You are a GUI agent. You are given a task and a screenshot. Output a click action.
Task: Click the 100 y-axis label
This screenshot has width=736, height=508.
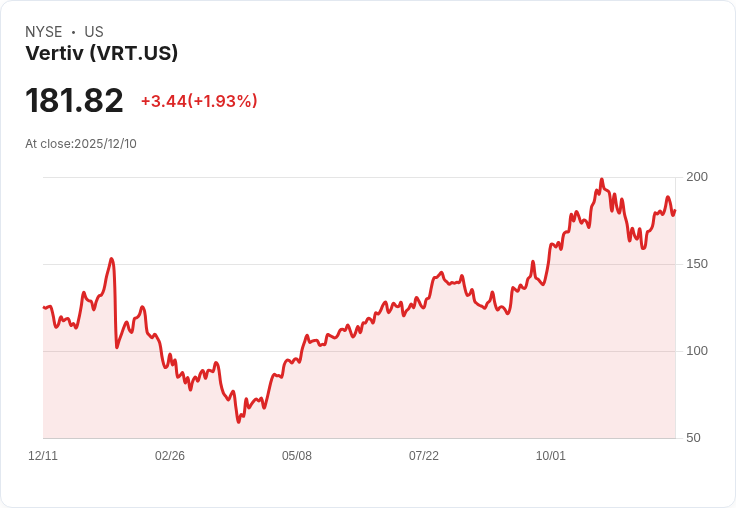(x=697, y=351)
